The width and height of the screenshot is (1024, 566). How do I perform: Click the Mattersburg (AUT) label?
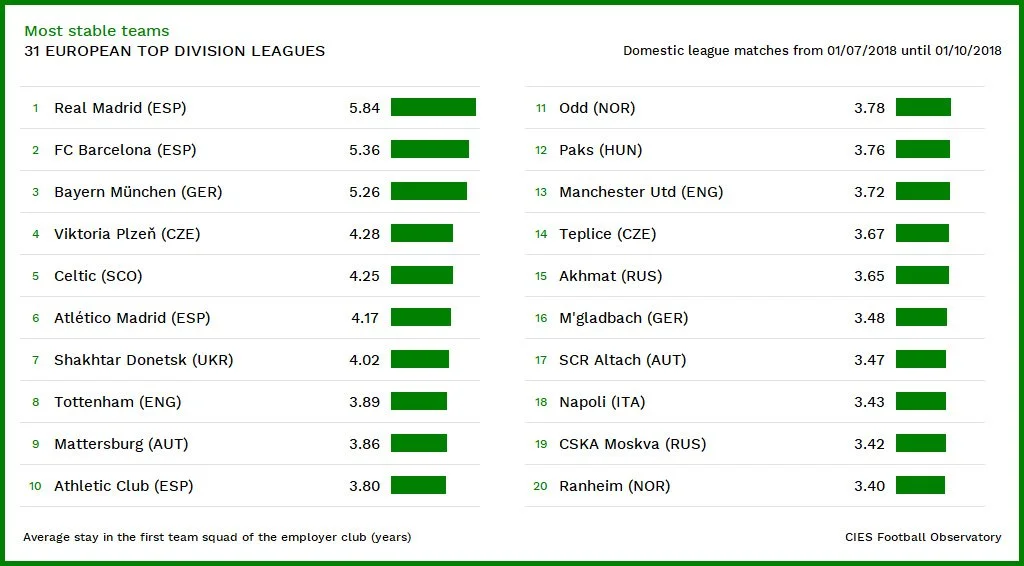(121, 444)
